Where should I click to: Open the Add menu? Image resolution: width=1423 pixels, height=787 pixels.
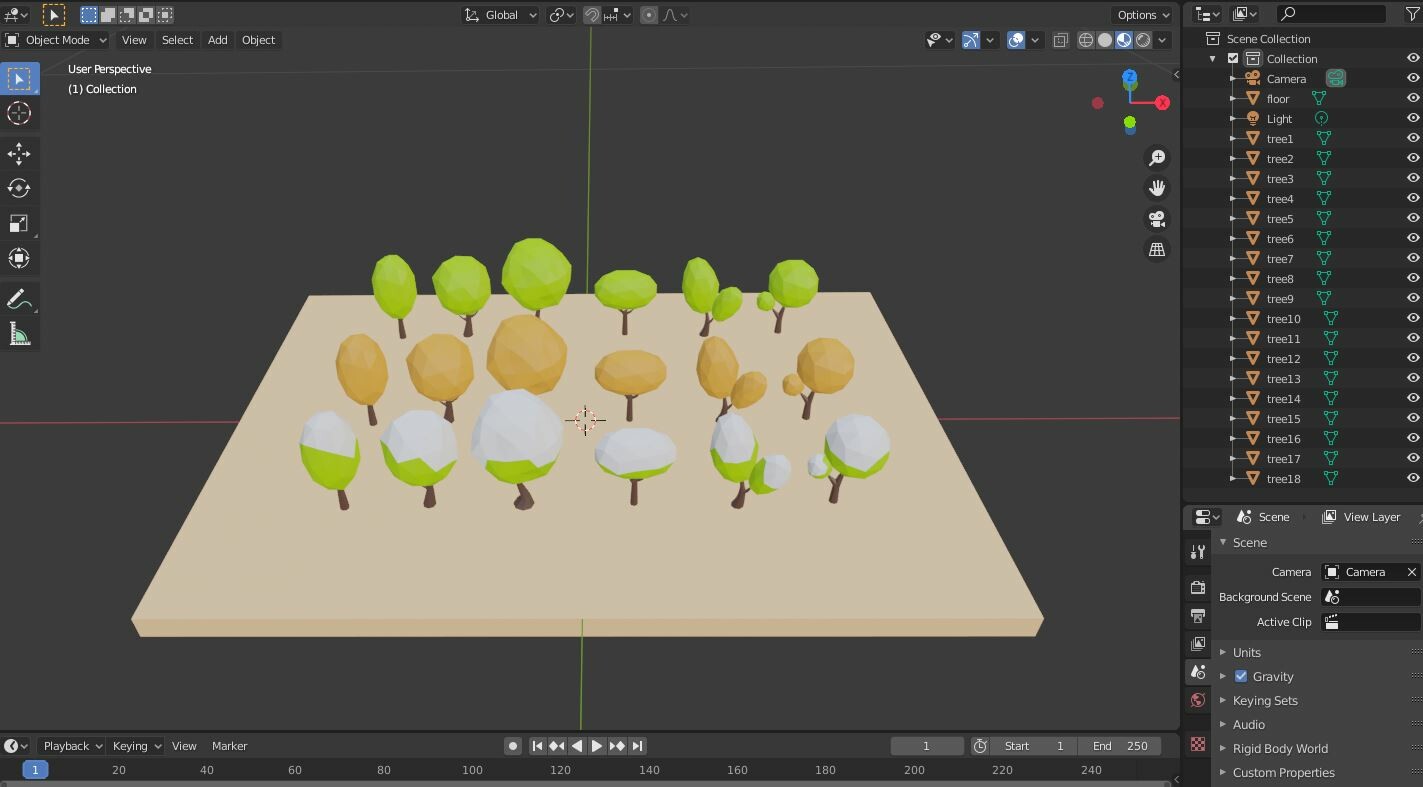tap(217, 40)
